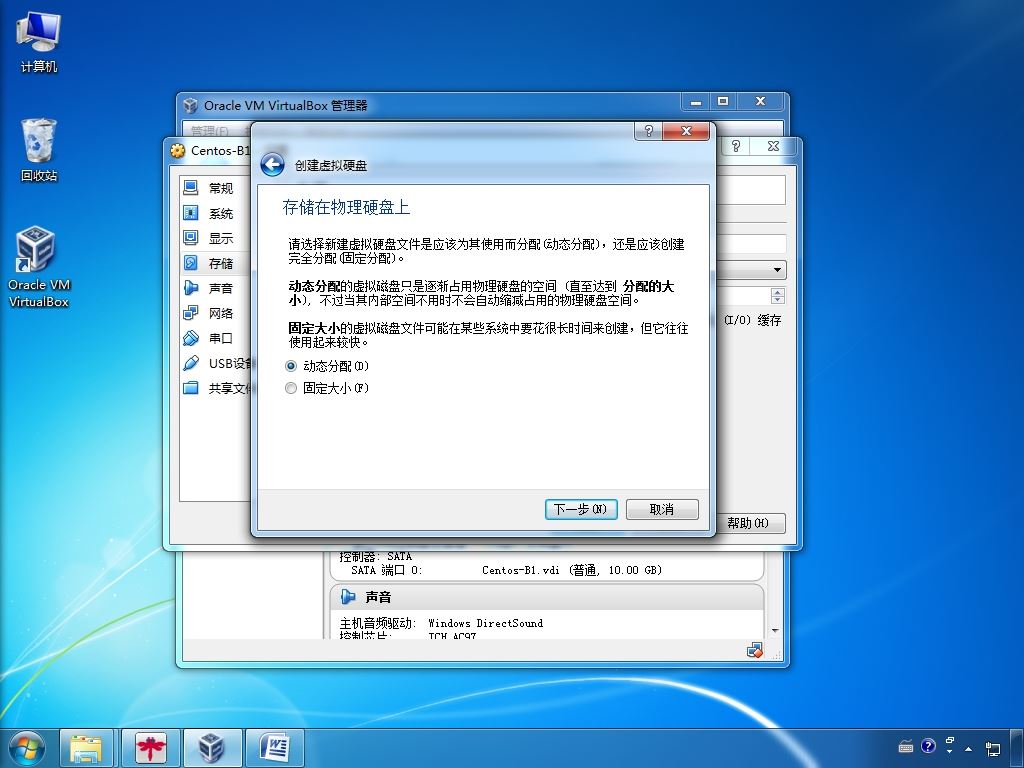Click the 串口 connector icon in settings list
1024x768 pixels.
coord(191,338)
